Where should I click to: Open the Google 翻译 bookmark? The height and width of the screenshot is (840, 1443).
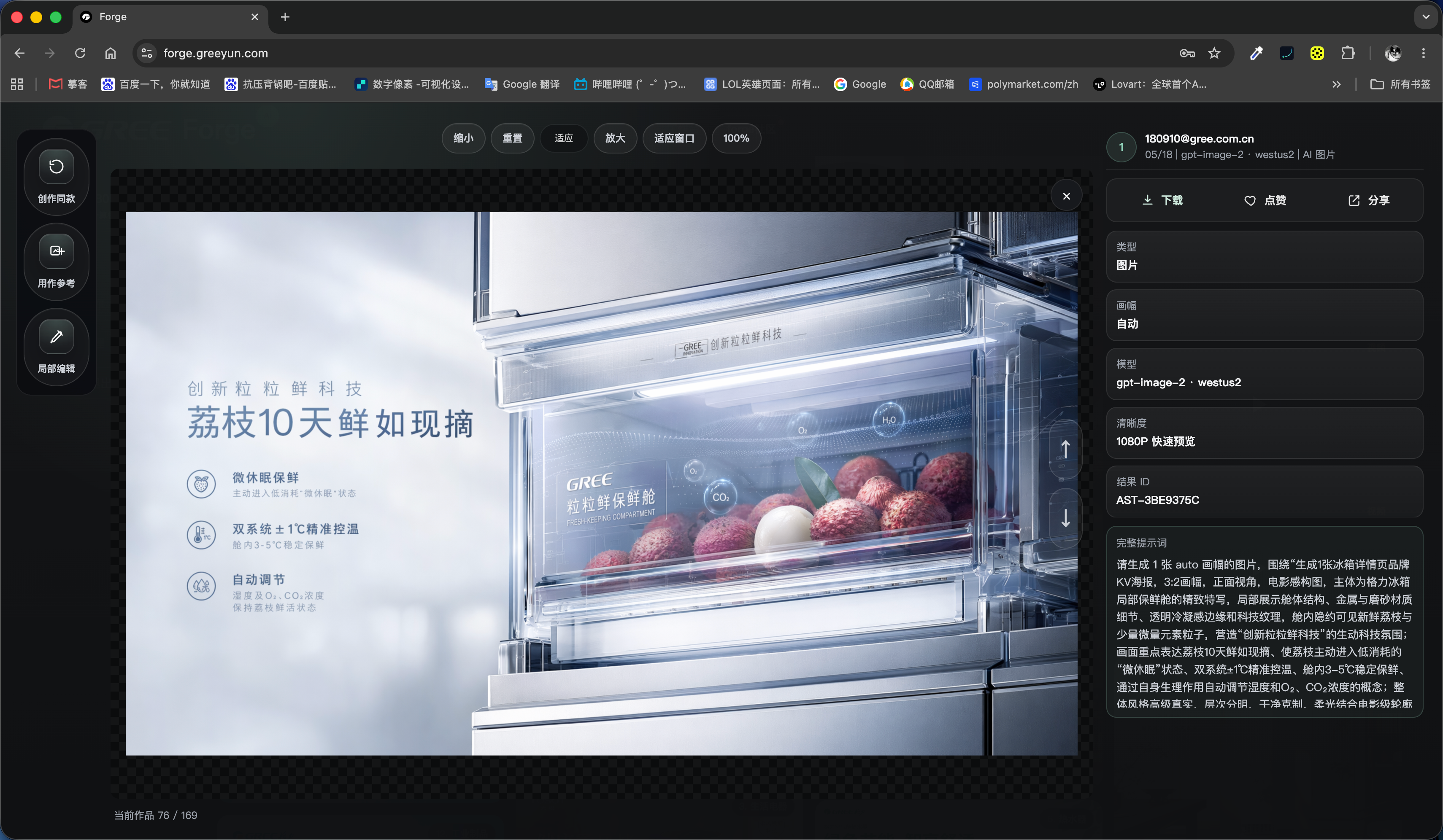tap(522, 84)
